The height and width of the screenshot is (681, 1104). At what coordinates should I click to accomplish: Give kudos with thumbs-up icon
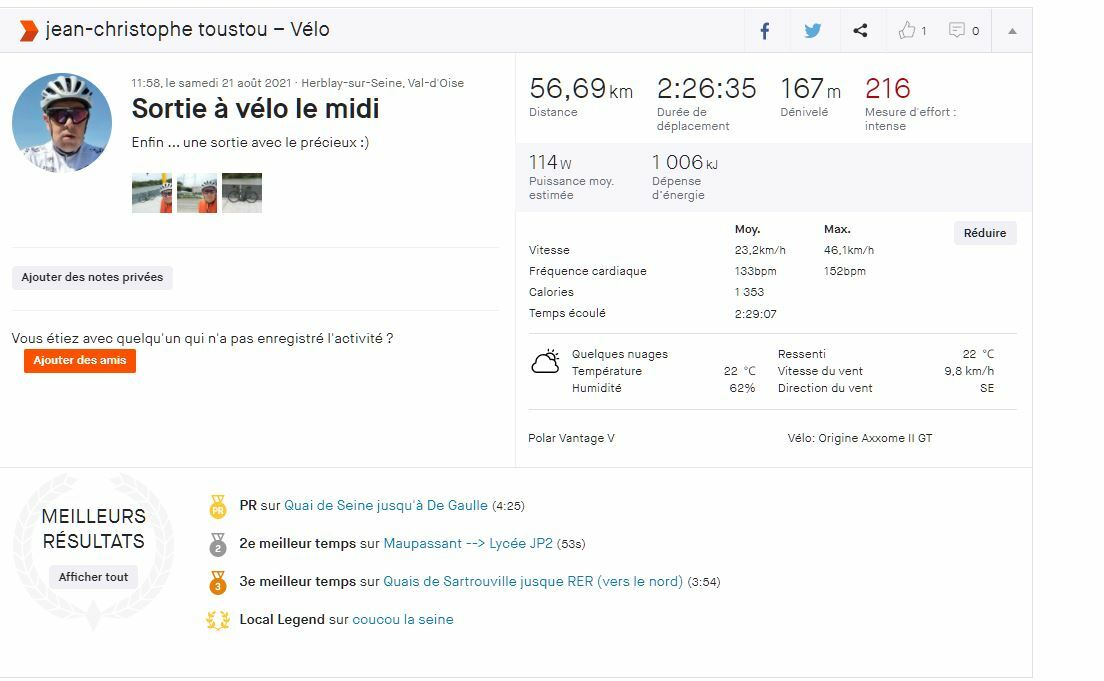tap(908, 31)
